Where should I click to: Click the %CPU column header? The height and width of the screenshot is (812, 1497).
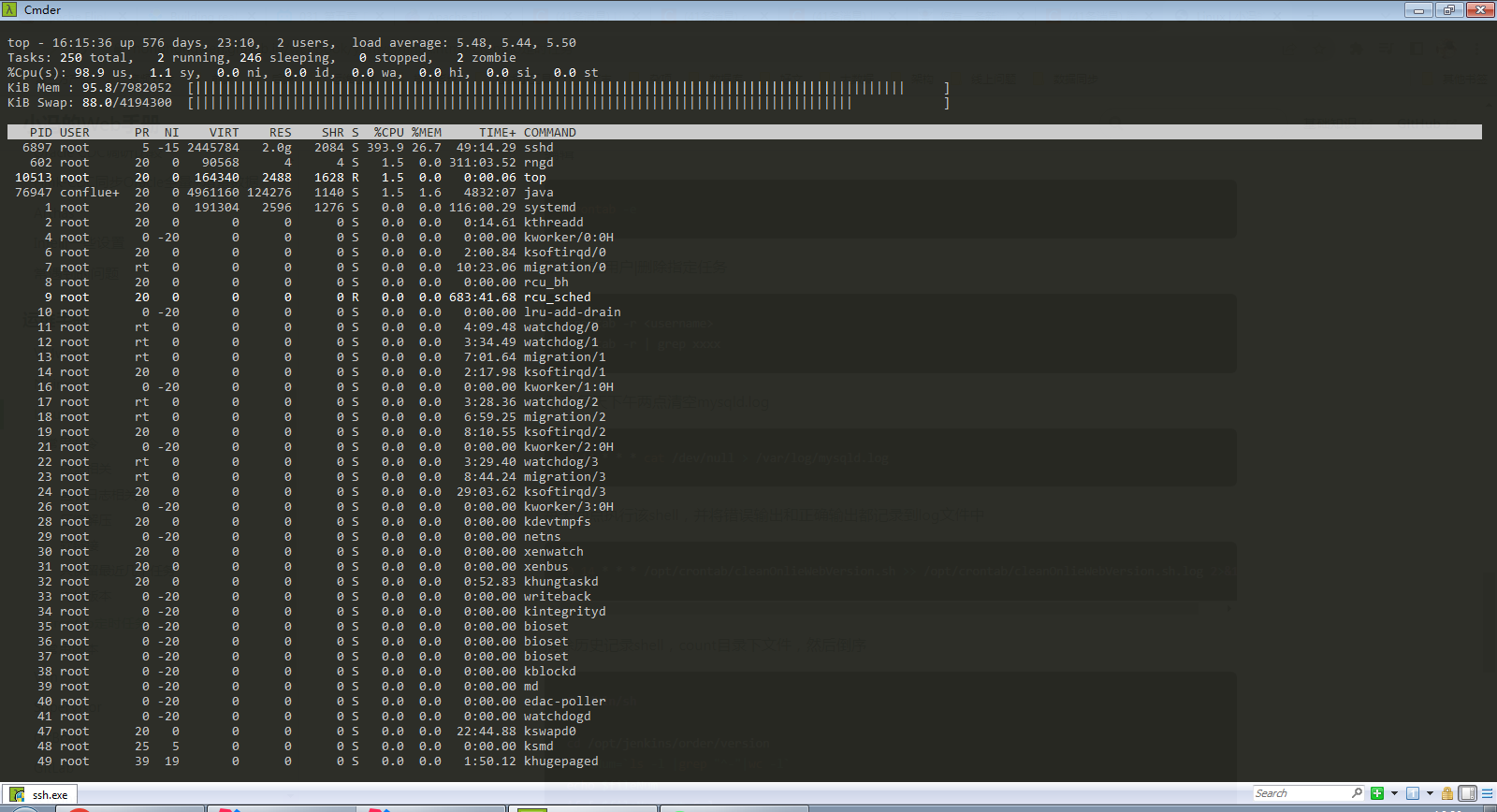(x=389, y=133)
